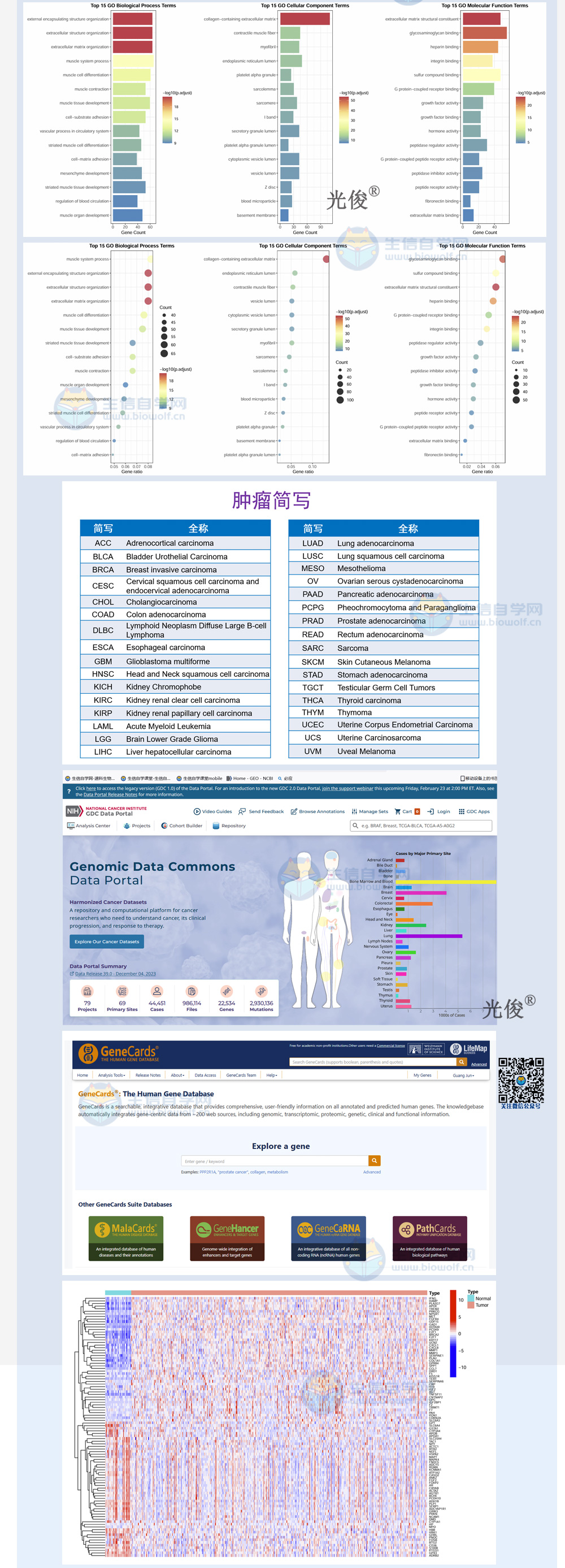Open the MalaCards database thumbnail
This screenshot has height=1568, width=565.
click(x=126, y=1238)
